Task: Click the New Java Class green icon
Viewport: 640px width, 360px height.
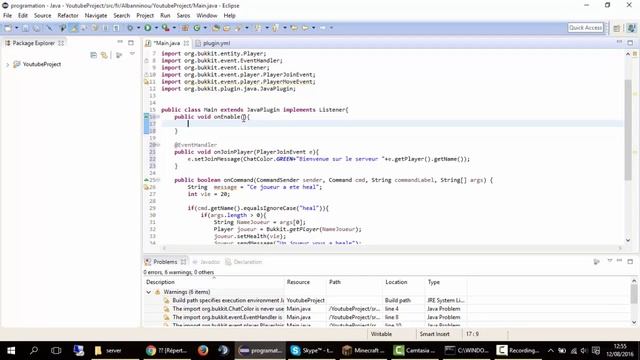Action: tap(197, 28)
